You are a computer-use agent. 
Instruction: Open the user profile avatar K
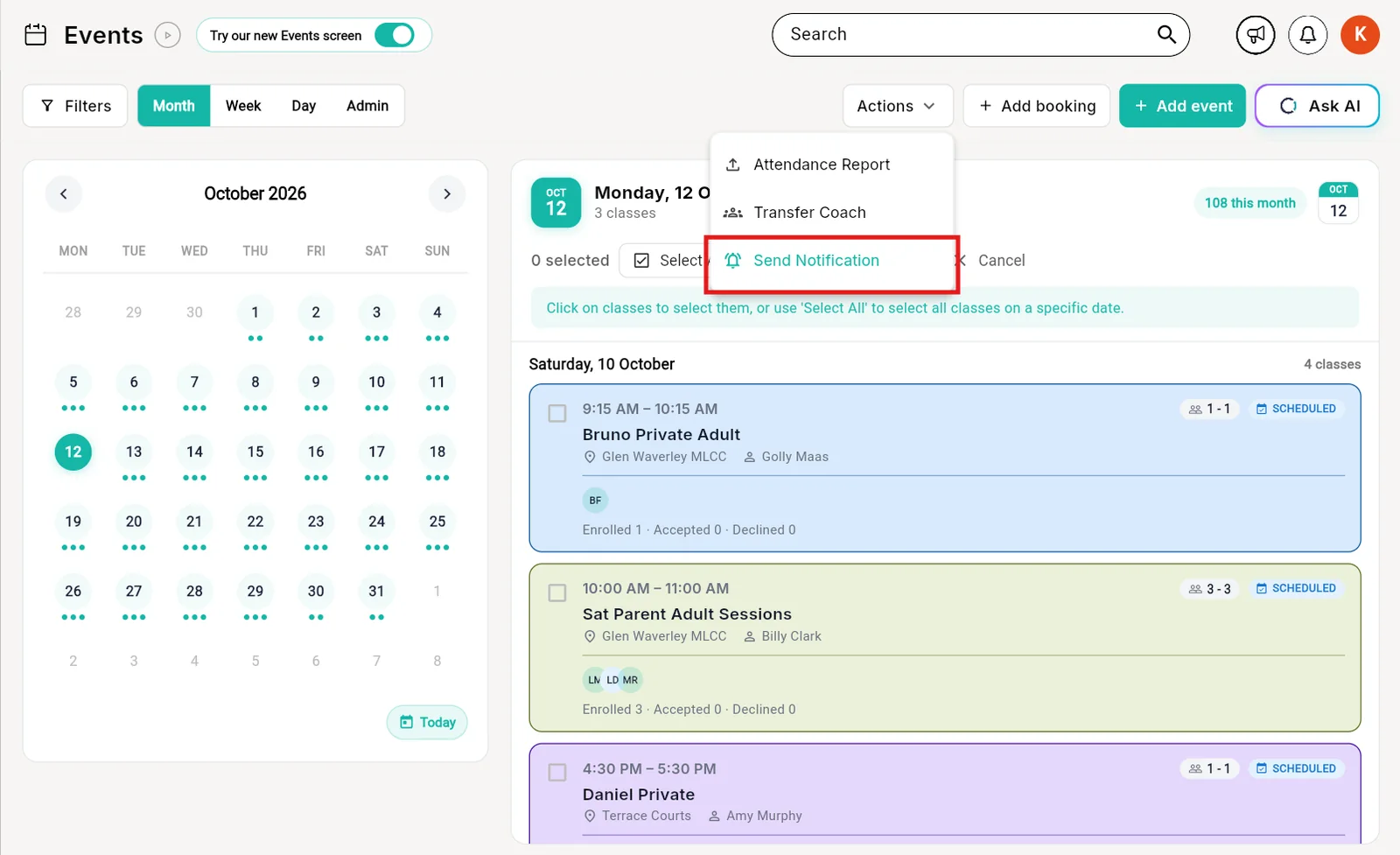click(x=1361, y=35)
